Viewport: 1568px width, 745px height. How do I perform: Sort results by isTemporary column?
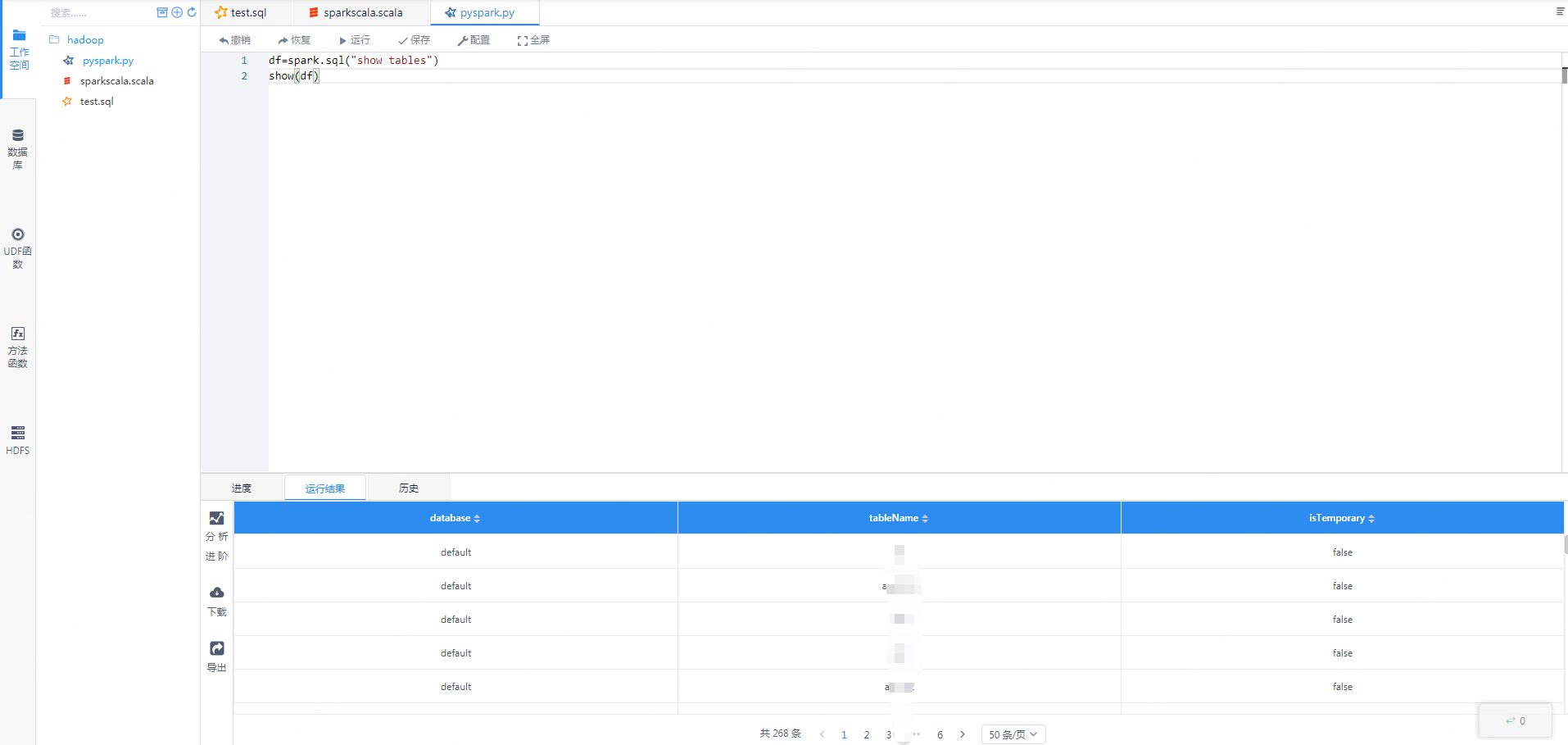[x=1371, y=519]
